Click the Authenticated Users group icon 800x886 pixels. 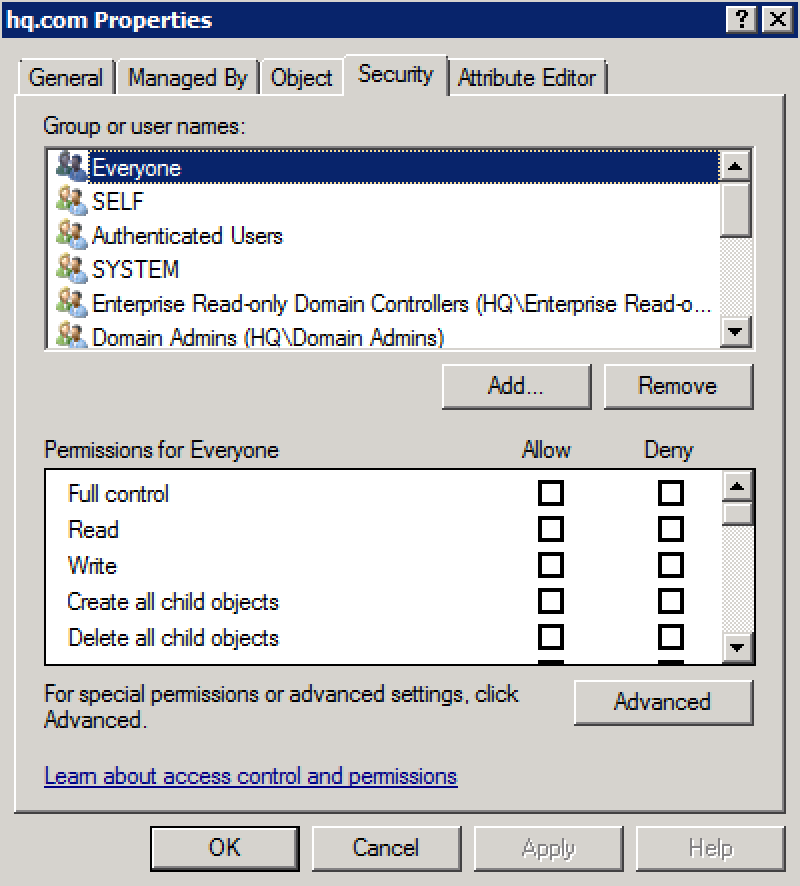[72, 235]
